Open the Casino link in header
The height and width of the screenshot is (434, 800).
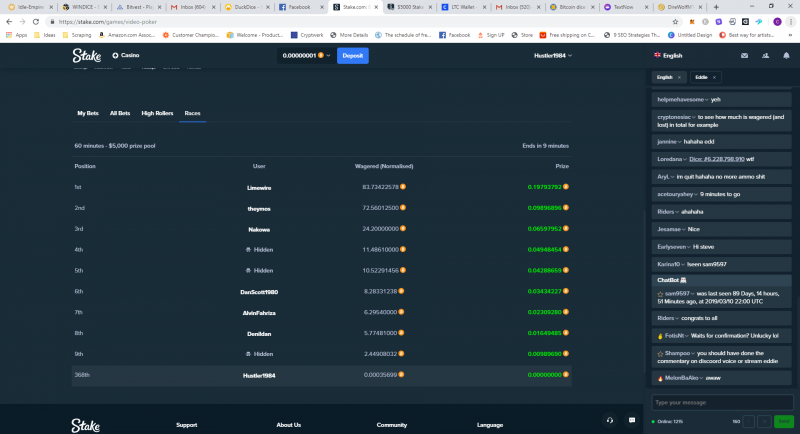(x=126, y=55)
